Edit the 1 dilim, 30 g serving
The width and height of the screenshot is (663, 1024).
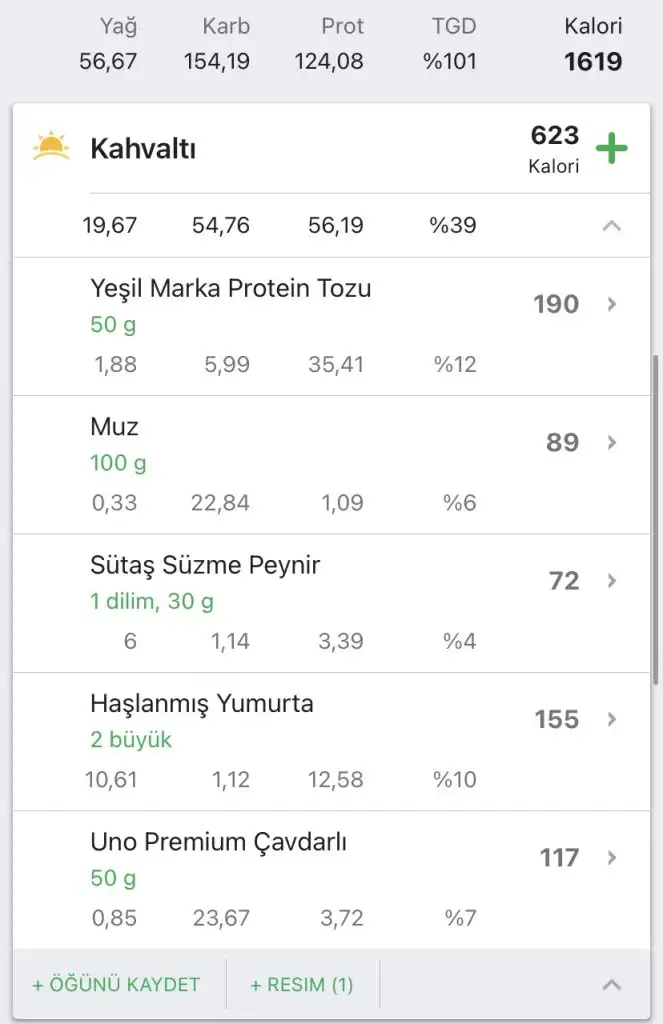pos(152,602)
